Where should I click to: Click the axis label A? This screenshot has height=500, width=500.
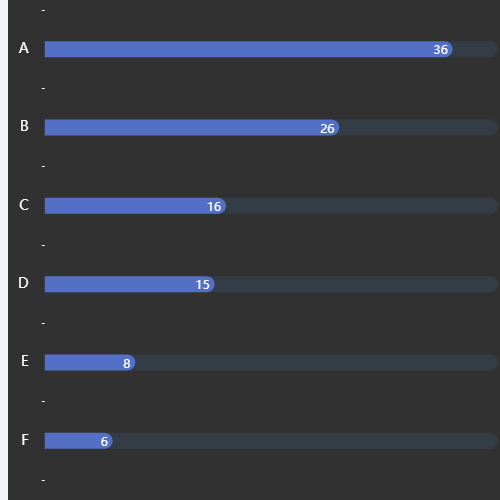point(24,48)
